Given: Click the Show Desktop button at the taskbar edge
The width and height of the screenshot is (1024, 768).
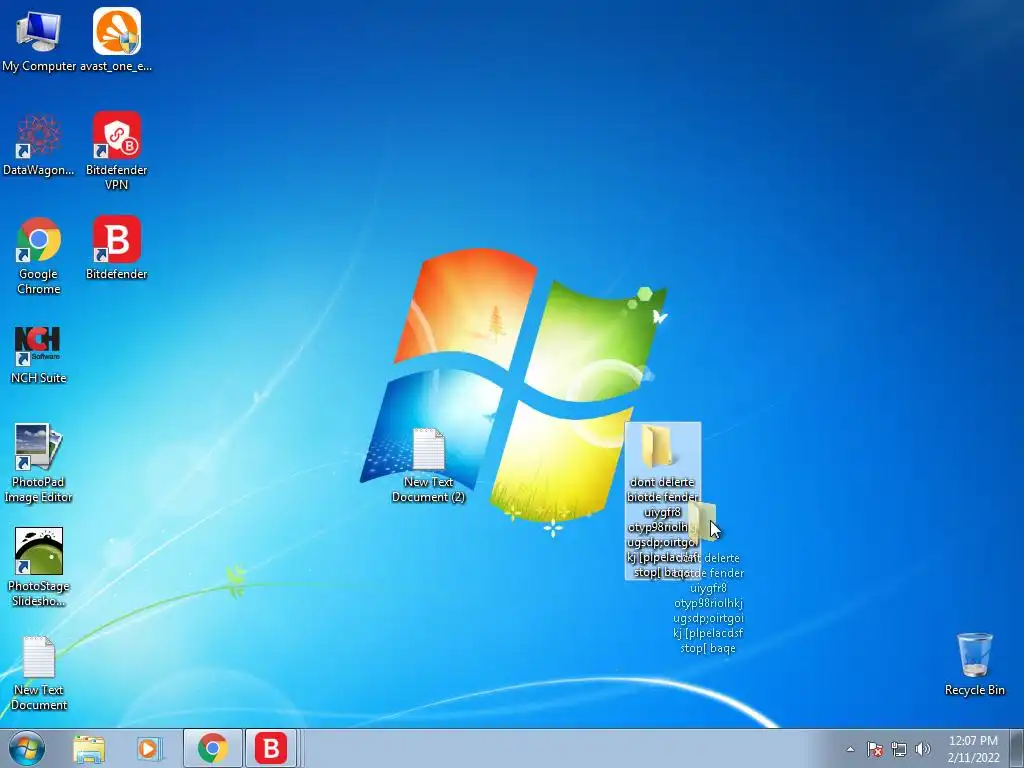Looking at the screenshot, I should [x=1017, y=748].
